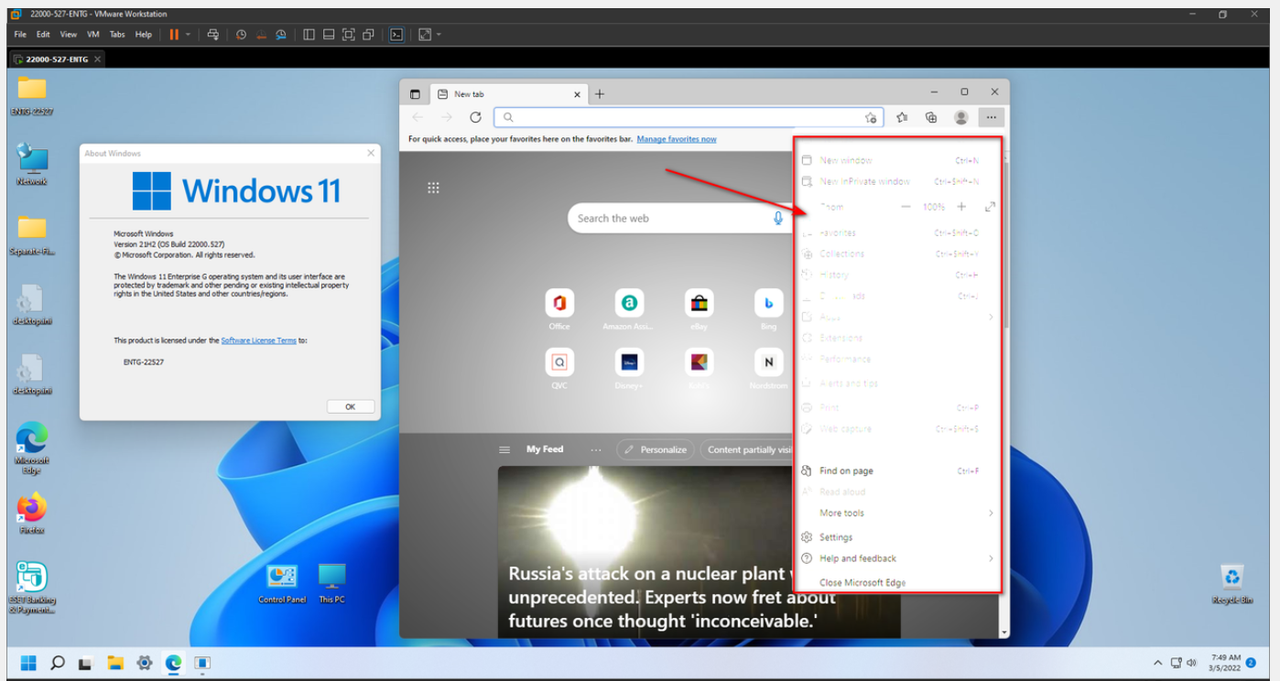The image size is (1280, 681).
Task: Click revert to snapshot icon
Action: tap(261, 34)
